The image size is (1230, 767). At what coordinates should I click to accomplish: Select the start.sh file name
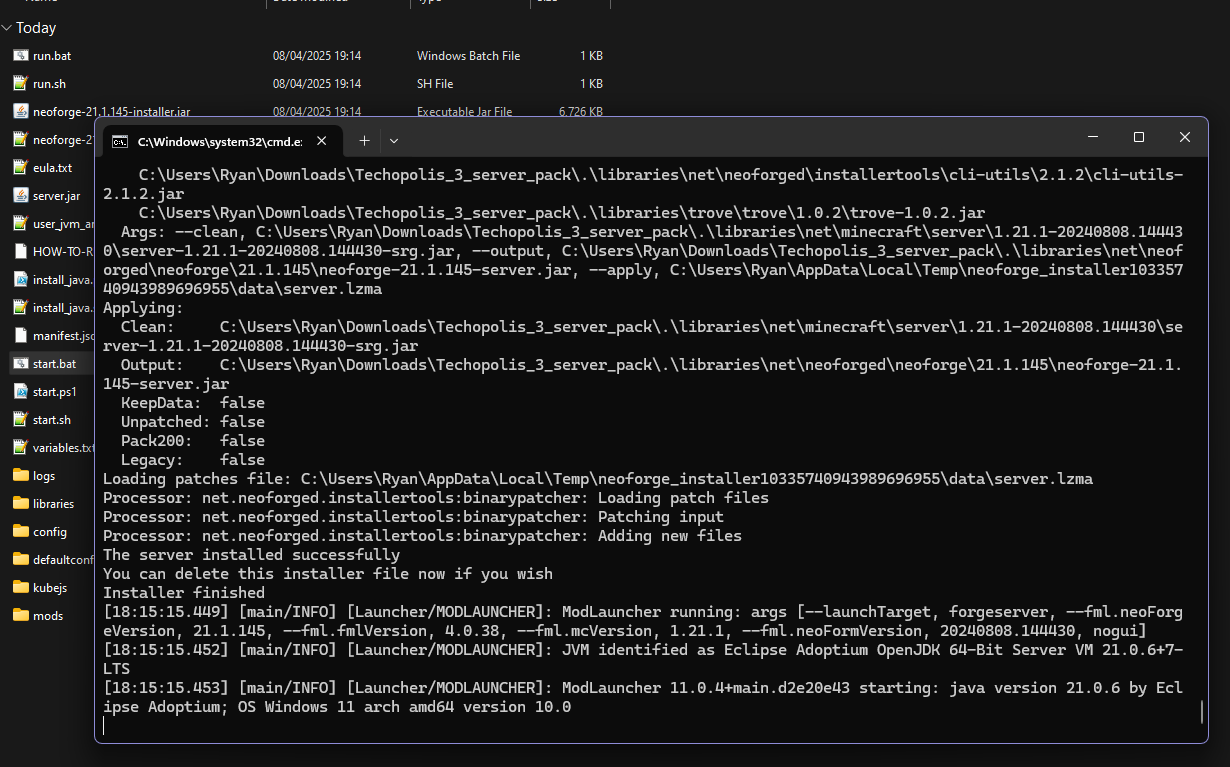(52, 420)
